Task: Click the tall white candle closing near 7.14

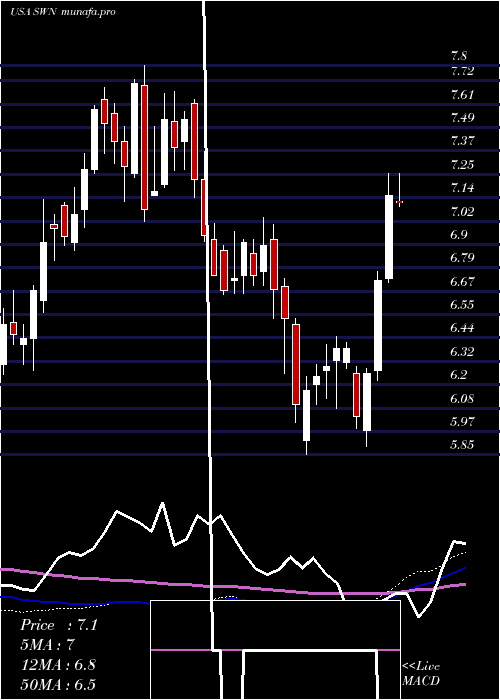Action: click(x=389, y=237)
